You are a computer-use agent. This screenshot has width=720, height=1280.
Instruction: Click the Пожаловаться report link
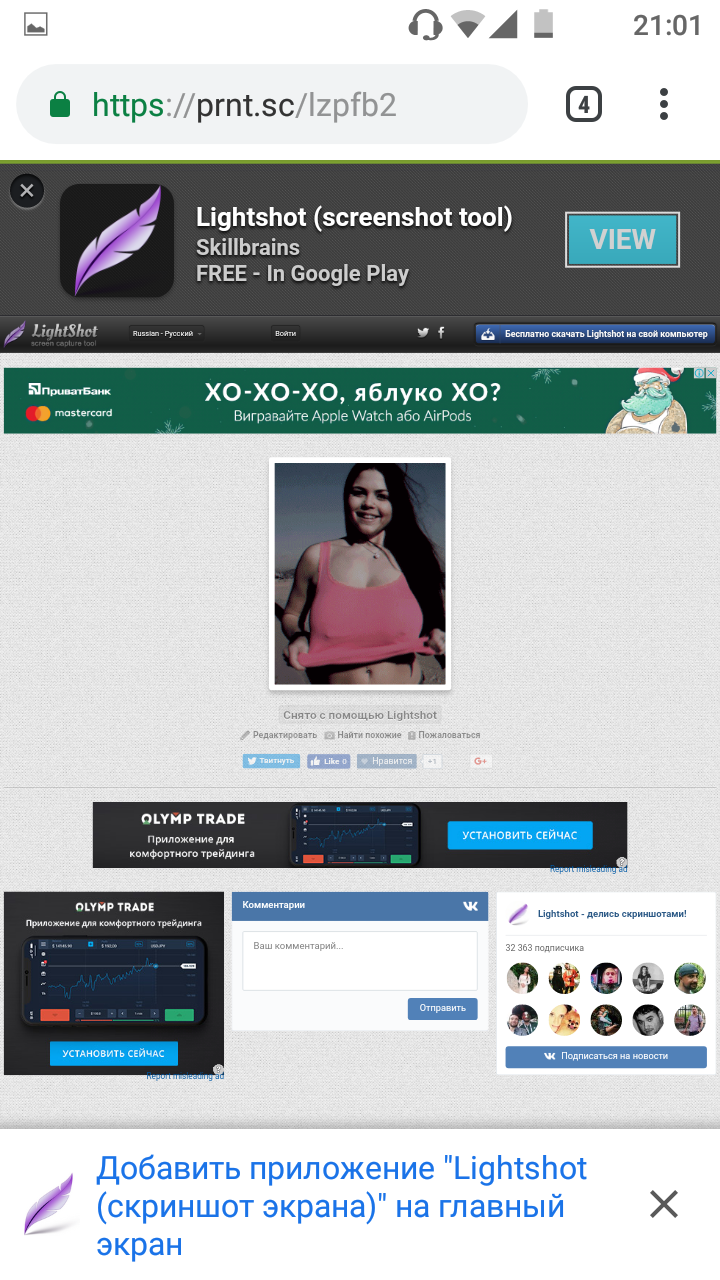(443, 735)
